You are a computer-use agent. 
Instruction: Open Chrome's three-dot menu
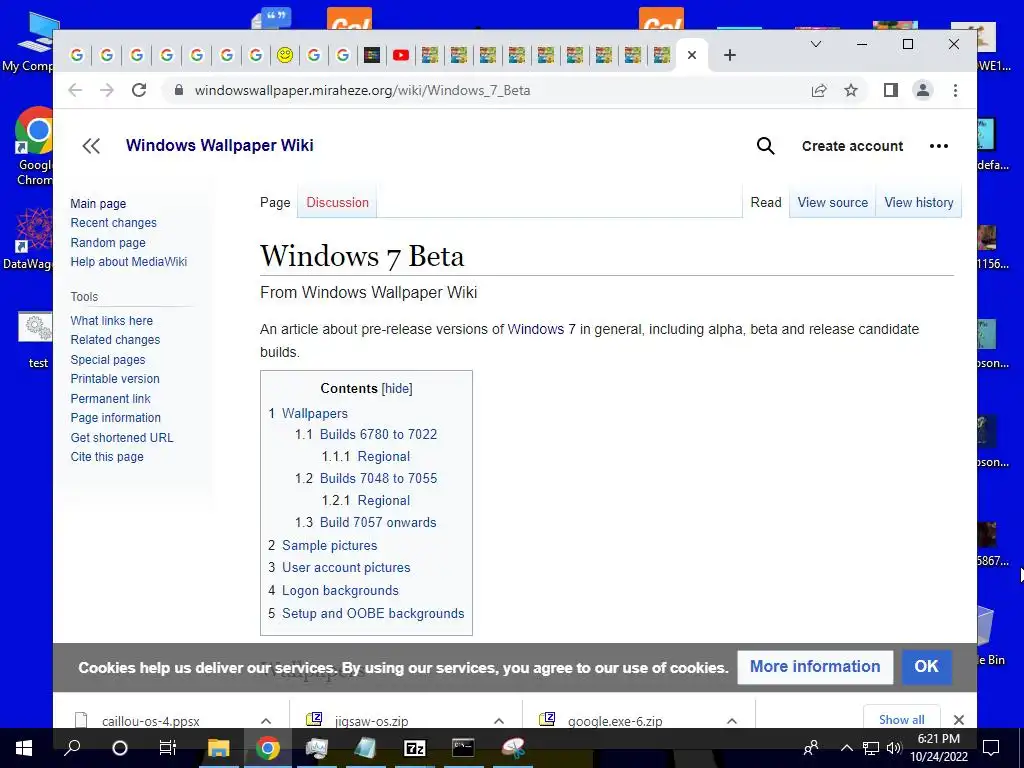coord(955,90)
